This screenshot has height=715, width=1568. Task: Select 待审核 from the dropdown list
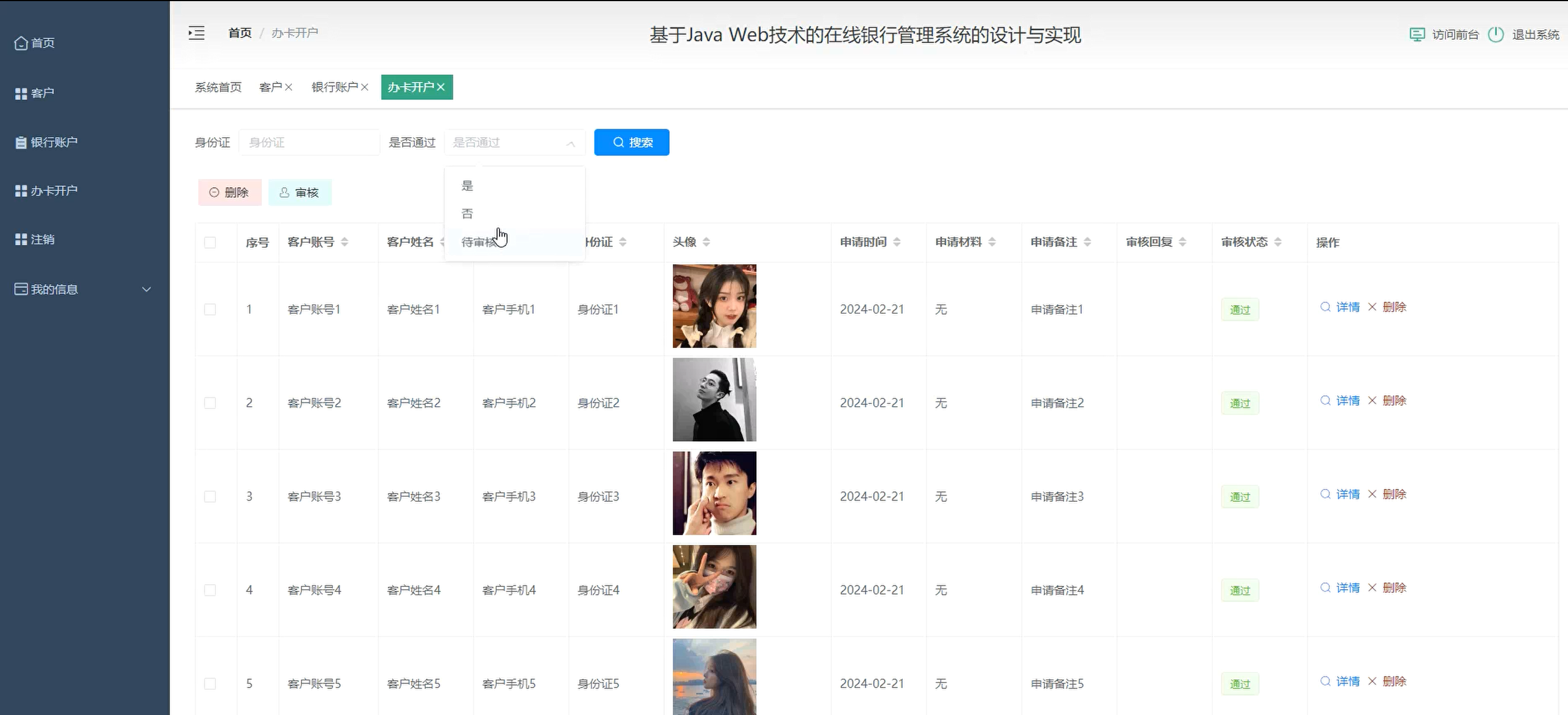click(515, 242)
